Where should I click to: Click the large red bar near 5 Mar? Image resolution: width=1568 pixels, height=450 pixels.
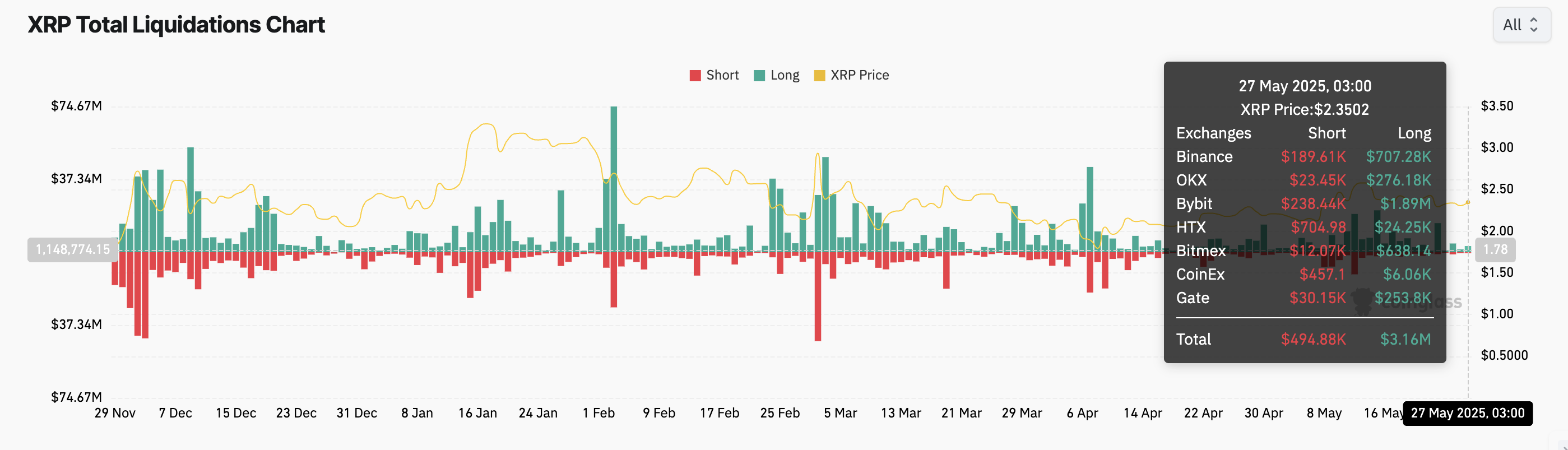[818, 296]
